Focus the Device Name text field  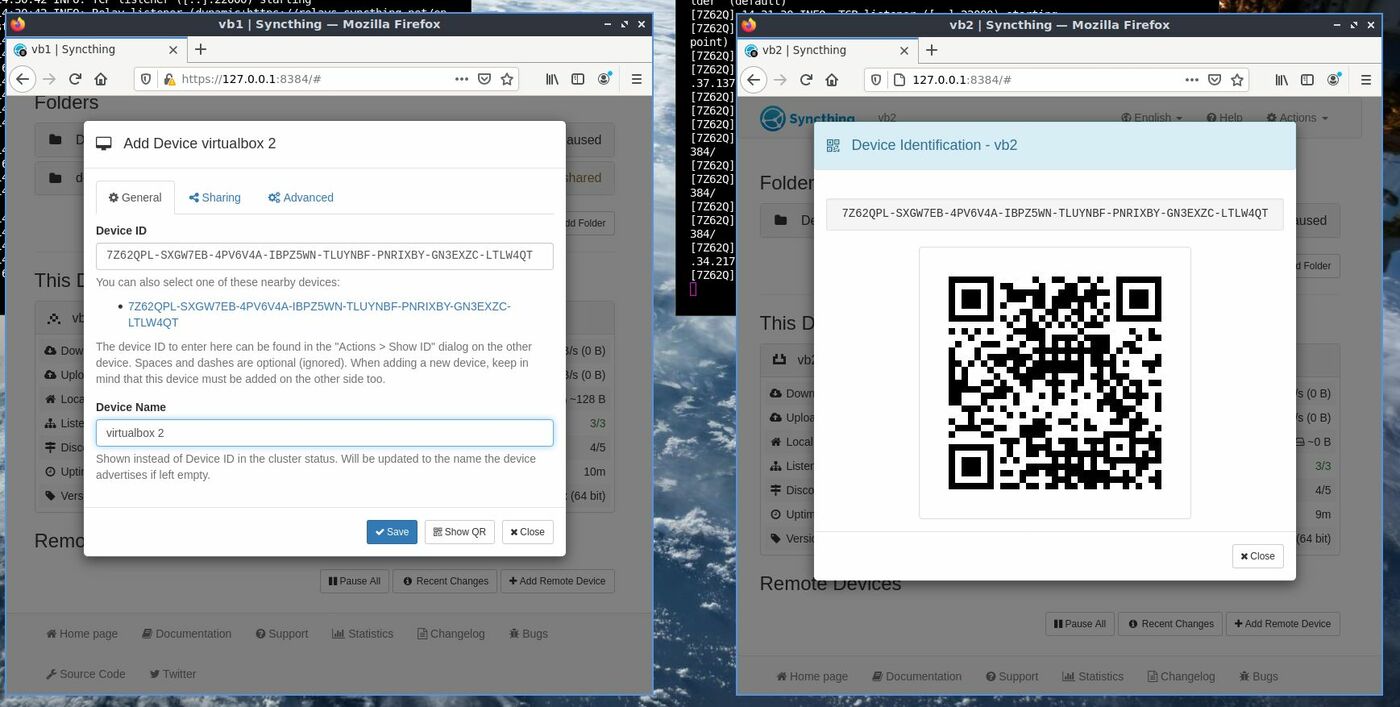(324, 433)
